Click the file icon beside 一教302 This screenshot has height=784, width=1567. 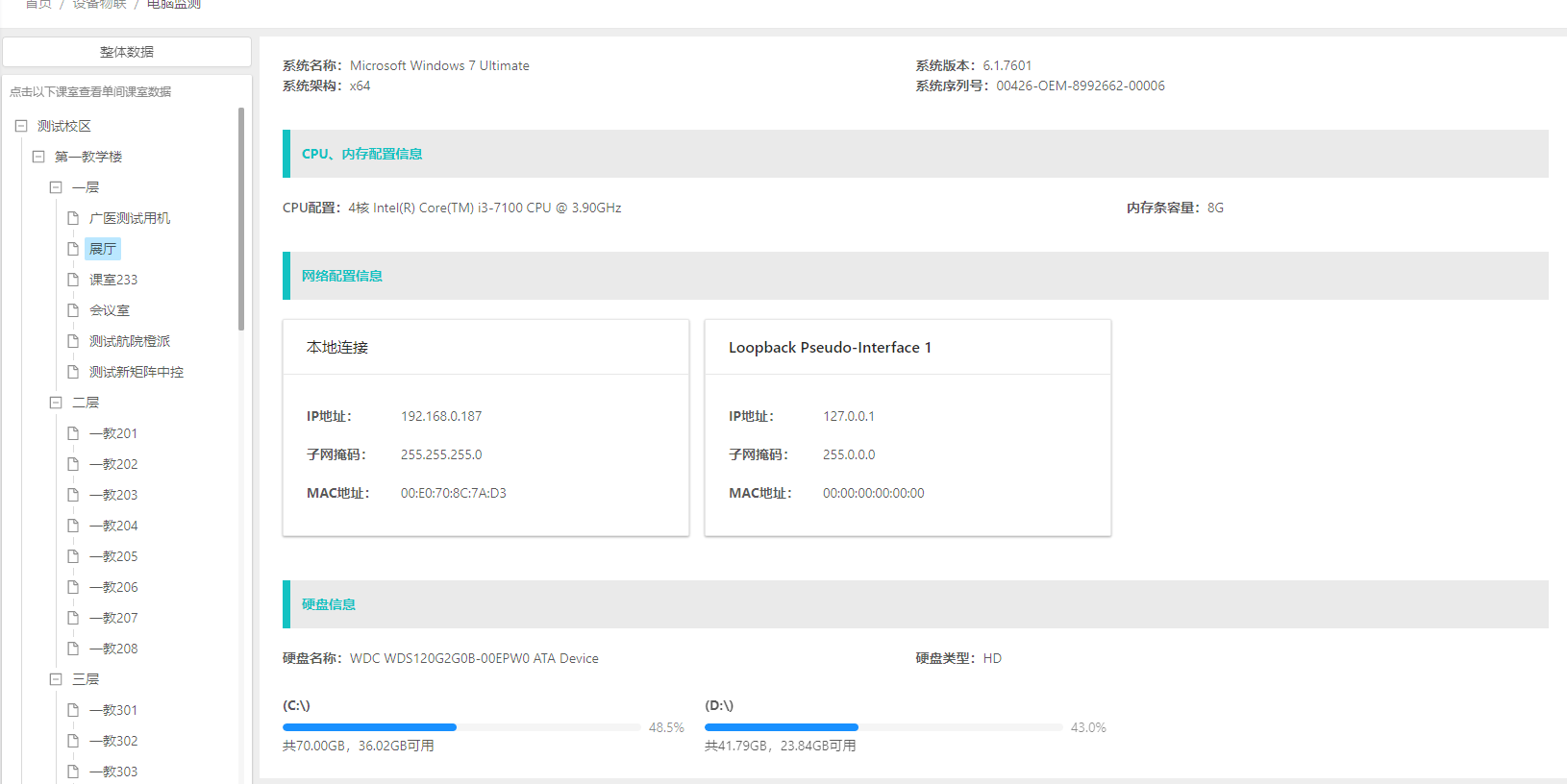pos(73,741)
